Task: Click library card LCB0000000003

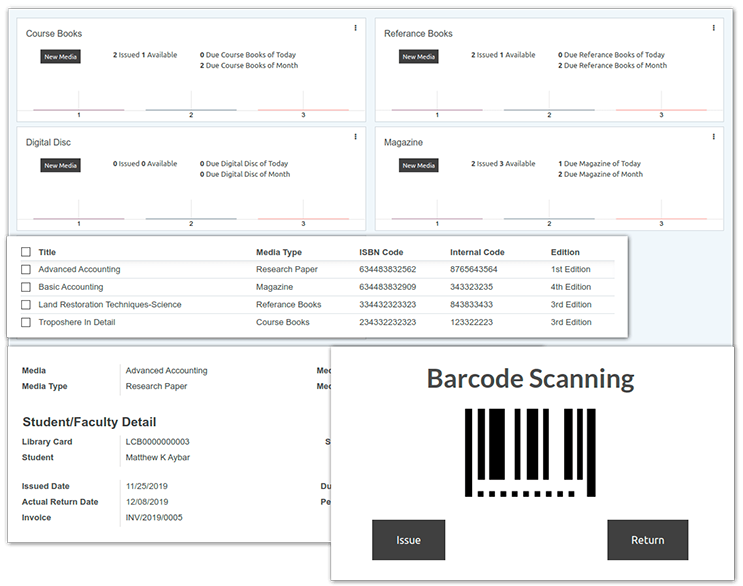Action: click(157, 442)
